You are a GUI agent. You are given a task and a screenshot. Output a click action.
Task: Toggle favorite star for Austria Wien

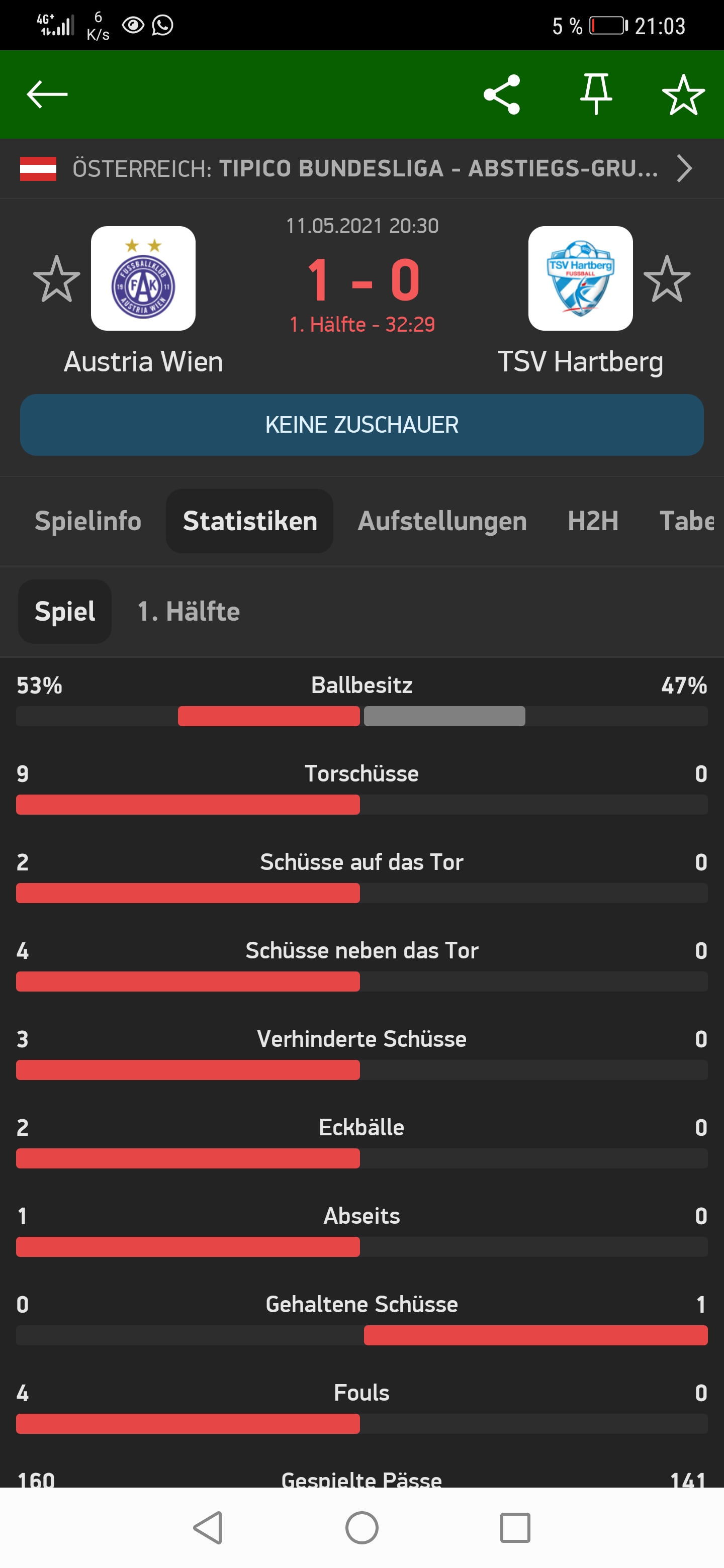tap(57, 279)
